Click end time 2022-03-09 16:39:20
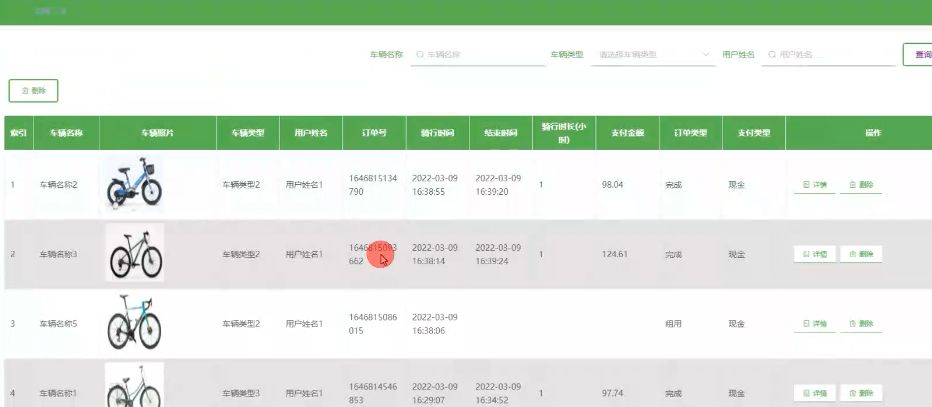Viewport: 932px width, 407px height. pyautogui.click(x=498, y=185)
